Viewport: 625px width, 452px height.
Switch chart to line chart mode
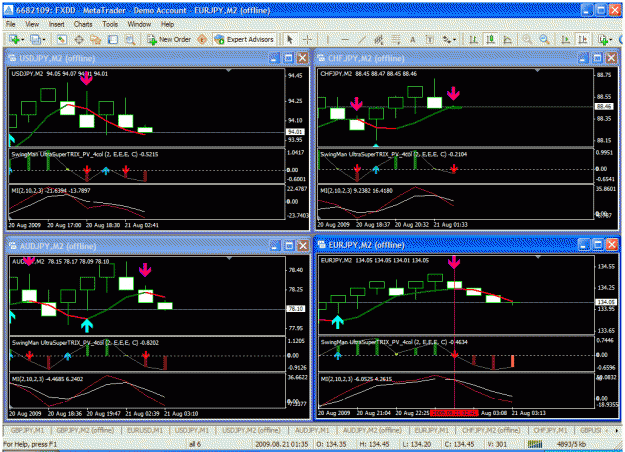(x=507, y=39)
